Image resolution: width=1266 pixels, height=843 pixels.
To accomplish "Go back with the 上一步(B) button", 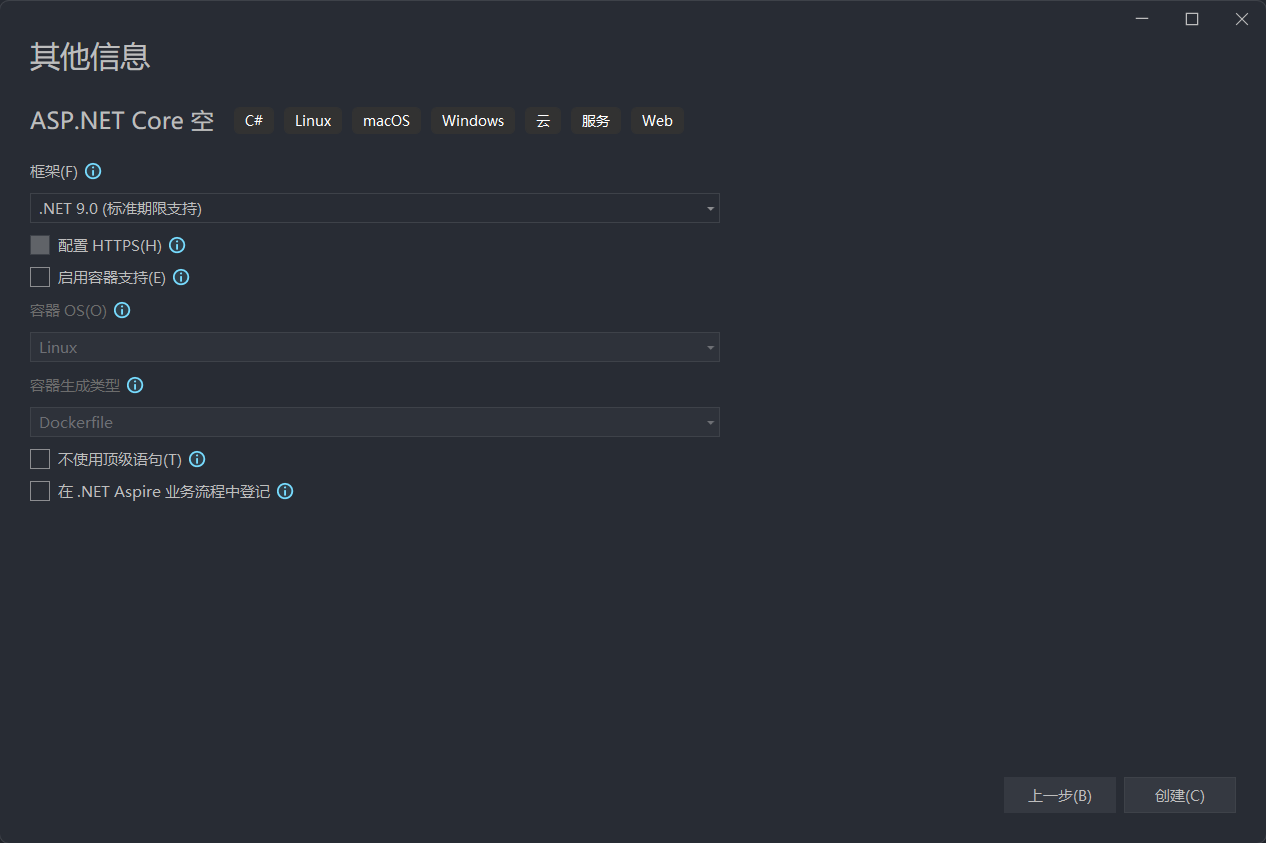I will click(x=1059, y=795).
